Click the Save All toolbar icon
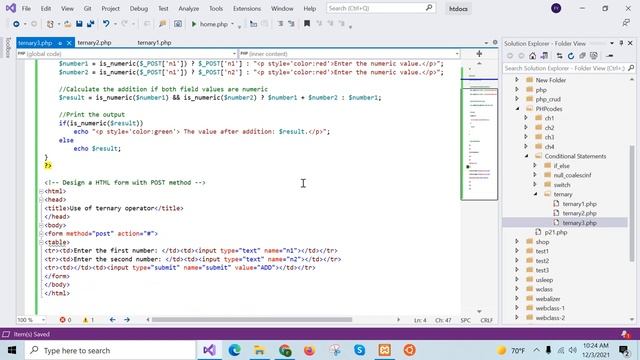Viewport: 640px width, 360px height. tap(91, 24)
